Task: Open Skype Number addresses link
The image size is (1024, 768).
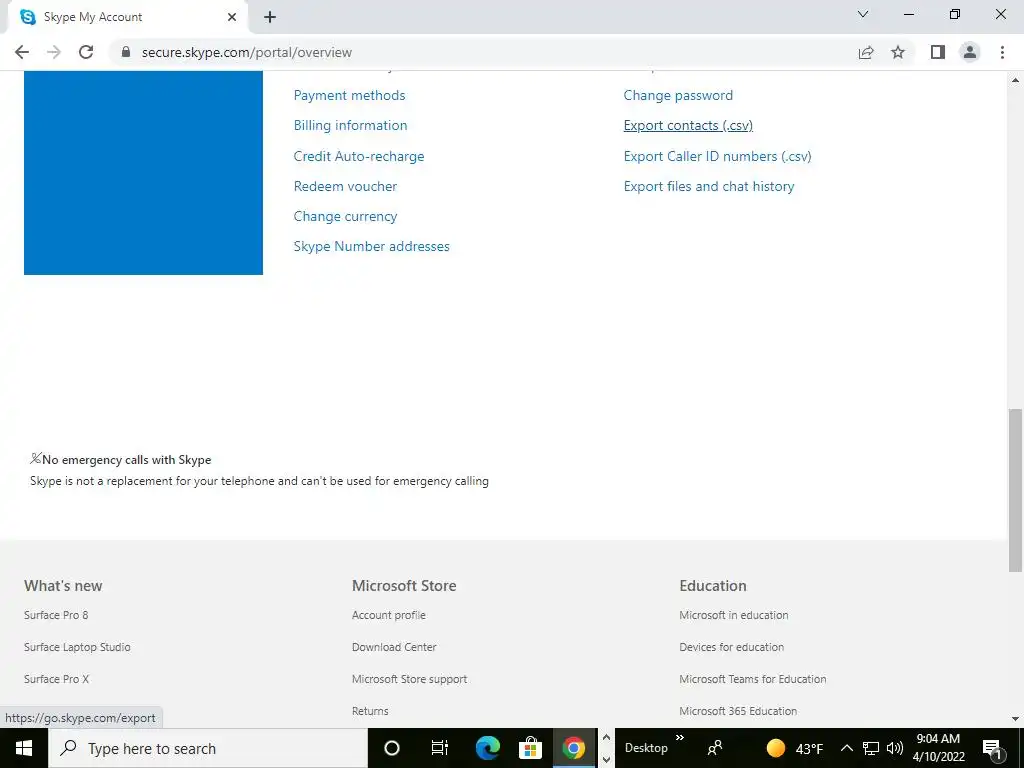Action: click(372, 246)
